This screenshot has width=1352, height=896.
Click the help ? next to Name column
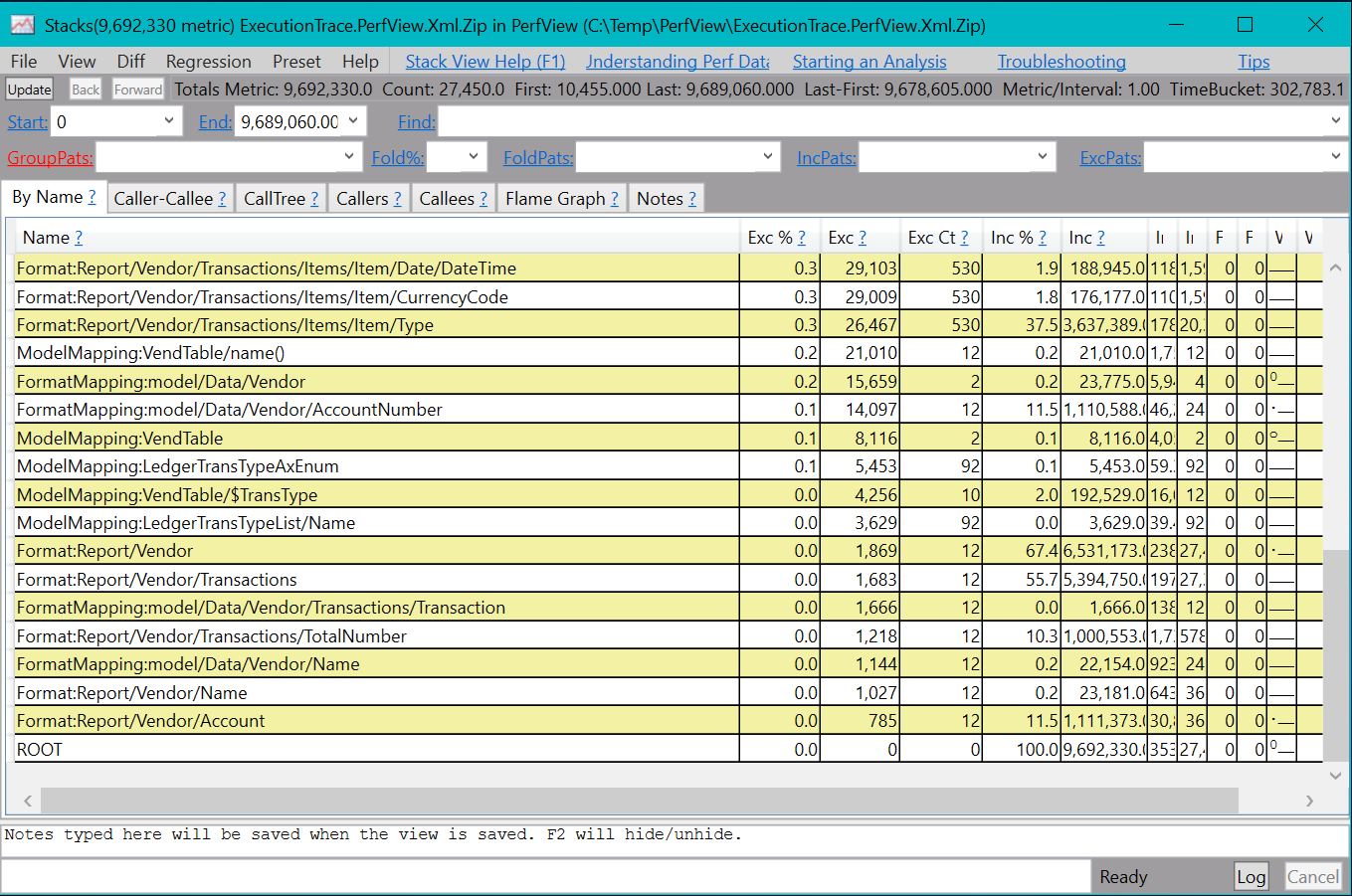(x=79, y=238)
